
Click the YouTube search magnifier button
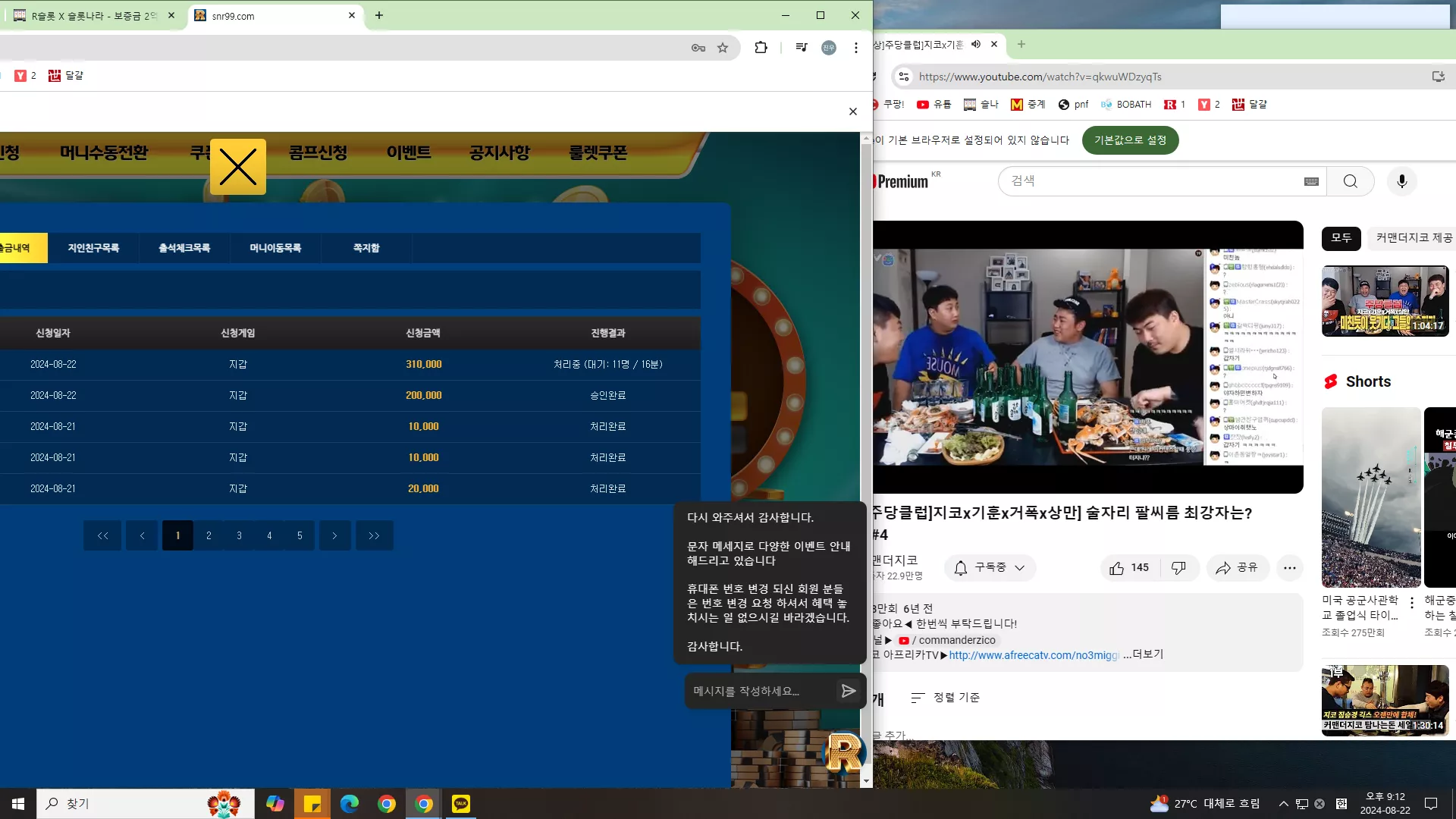(x=1351, y=181)
